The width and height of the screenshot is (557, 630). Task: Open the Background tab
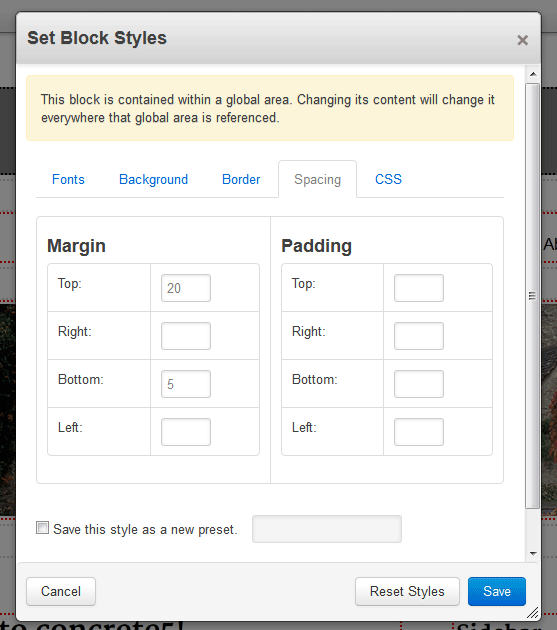click(154, 179)
